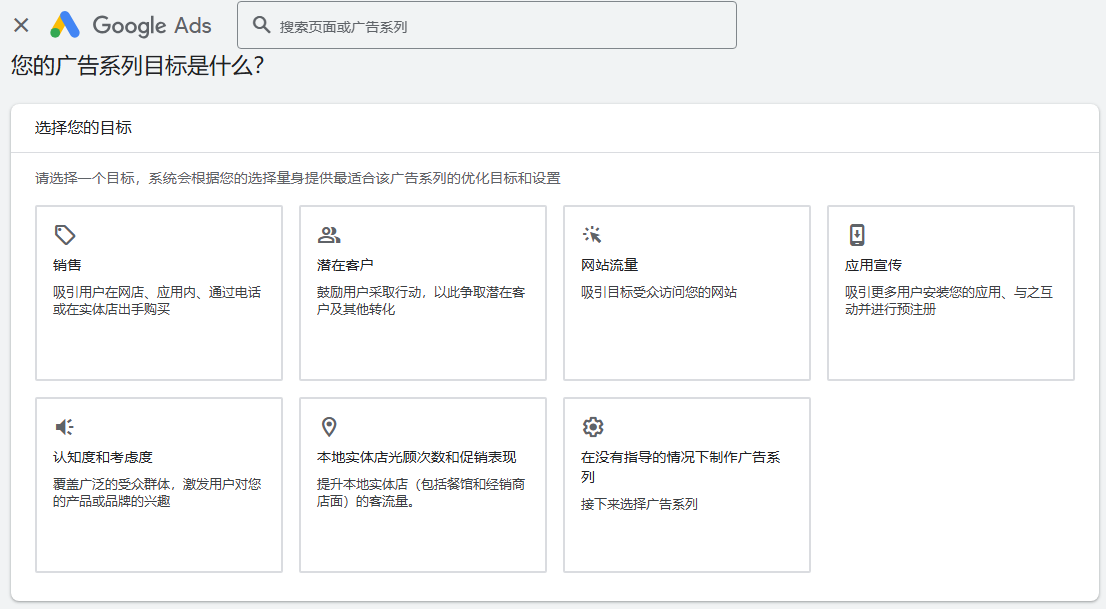Click the phone download icon for 应用宣传

[x=857, y=235]
